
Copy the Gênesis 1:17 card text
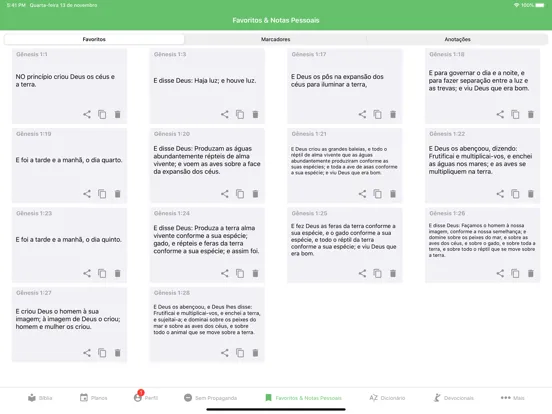377,114
